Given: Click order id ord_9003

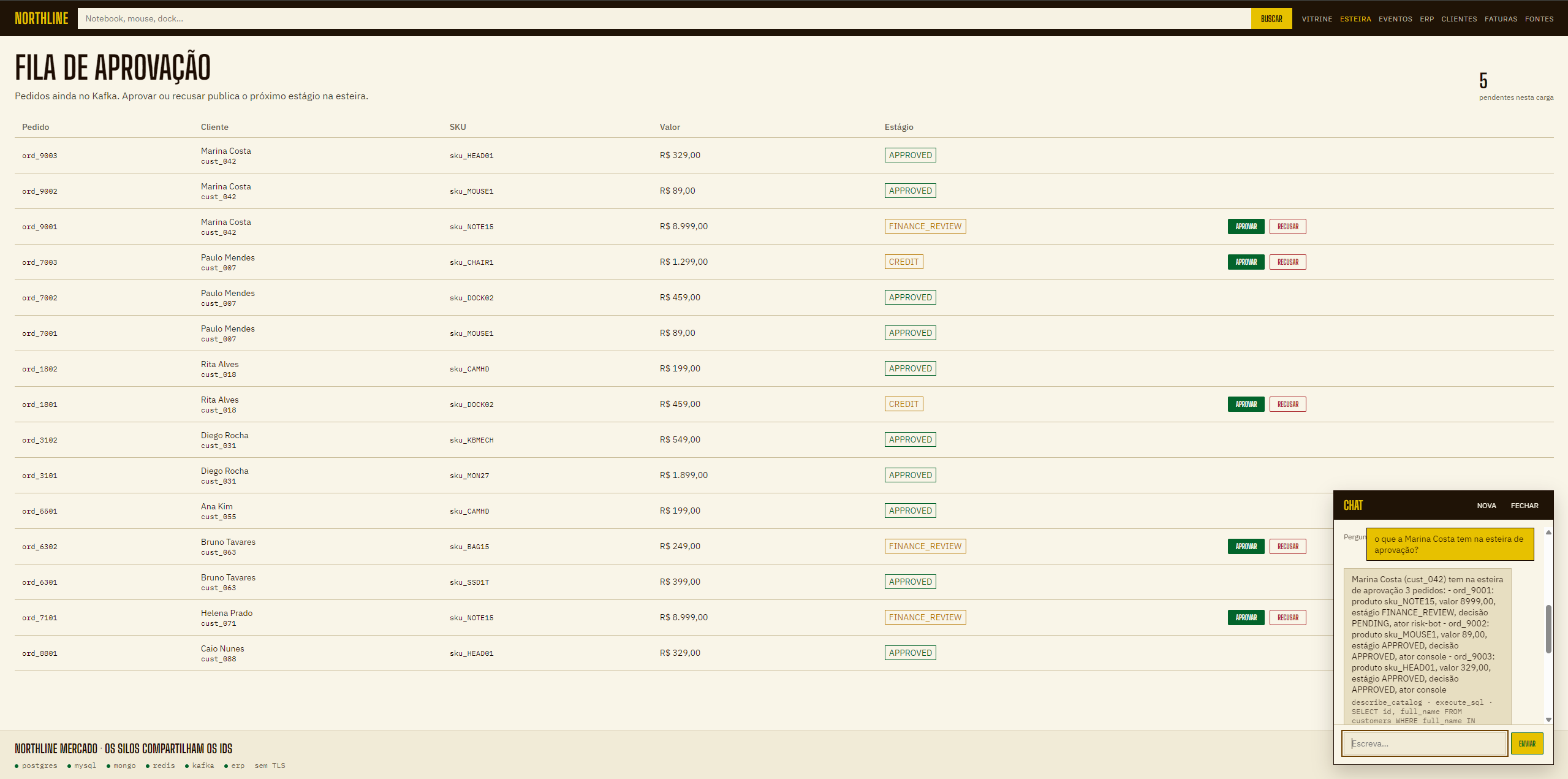Looking at the screenshot, I should click(40, 156).
